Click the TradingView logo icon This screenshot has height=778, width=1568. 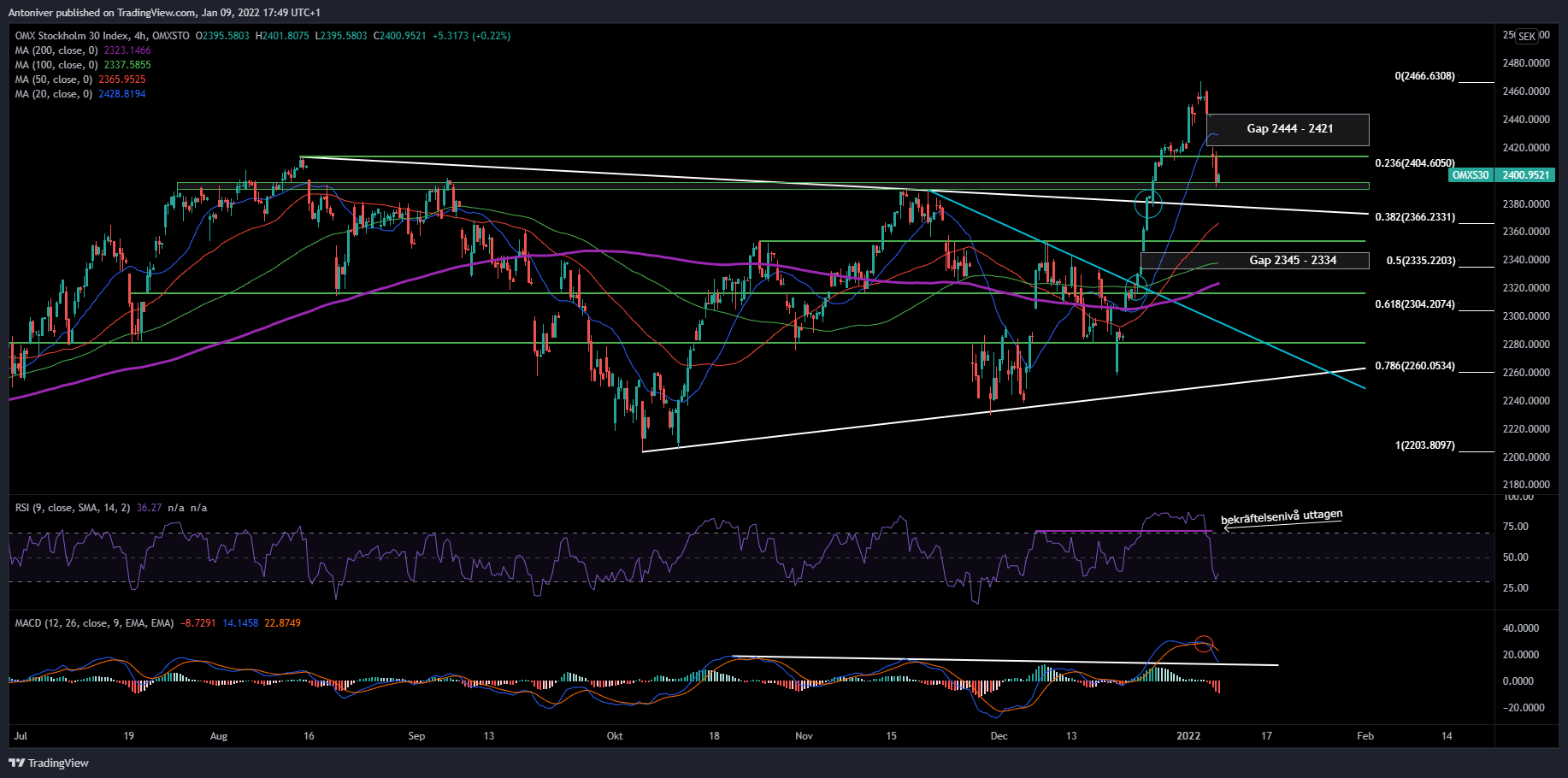pos(16,763)
